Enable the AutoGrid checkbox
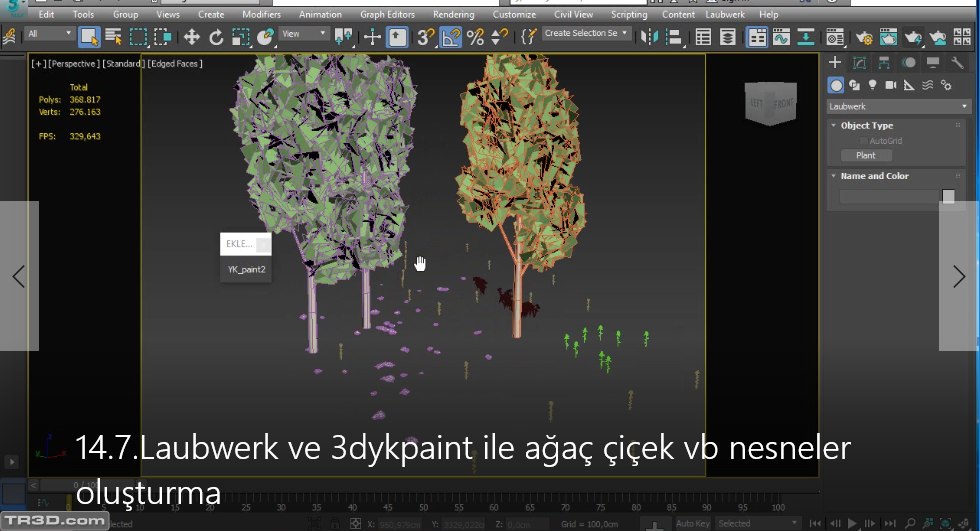980x531 pixels. (864, 141)
